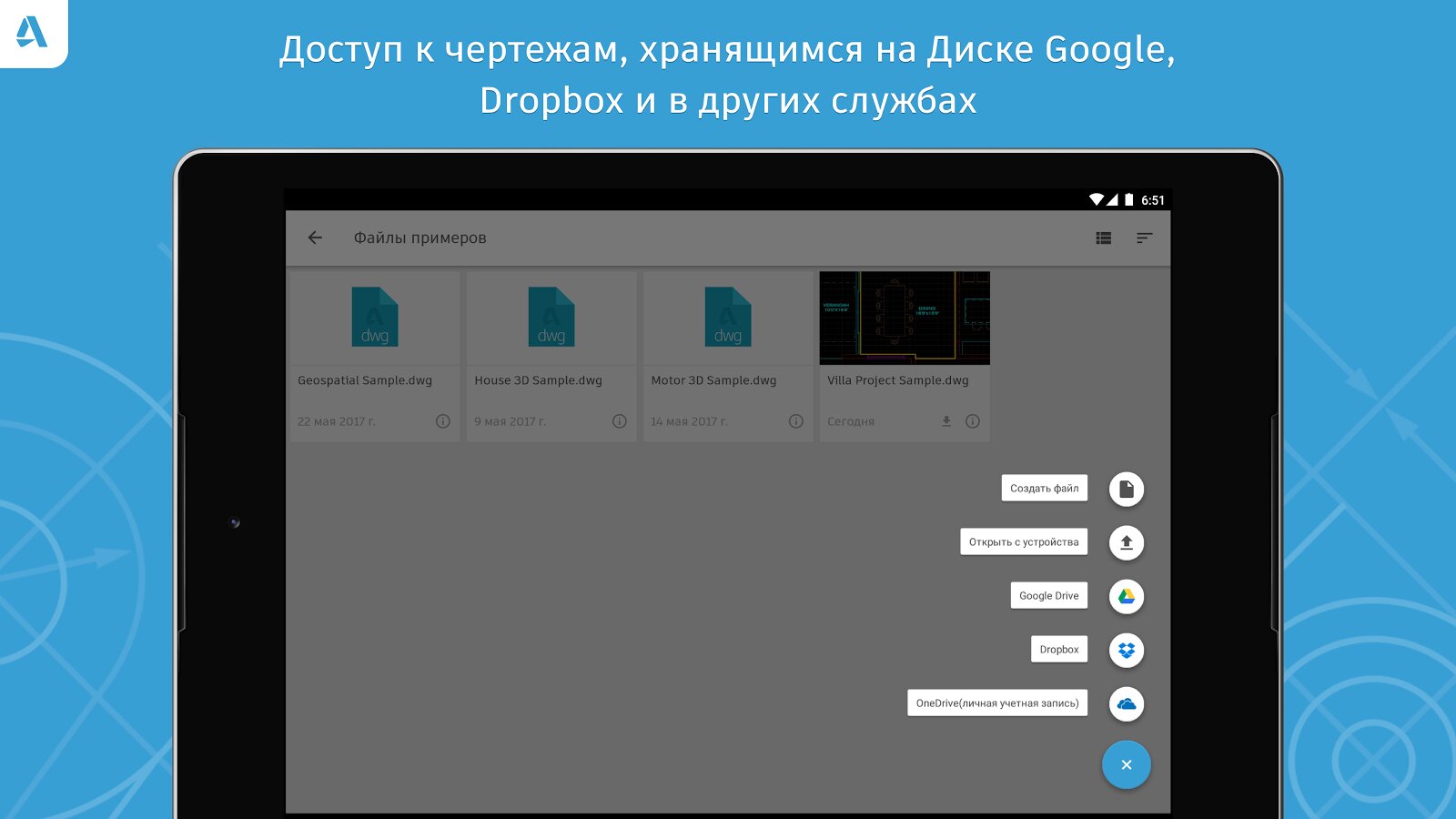The height and width of the screenshot is (819, 1456).
Task: Tap the OneDrive cloud icon
Action: click(x=1126, y=703)
